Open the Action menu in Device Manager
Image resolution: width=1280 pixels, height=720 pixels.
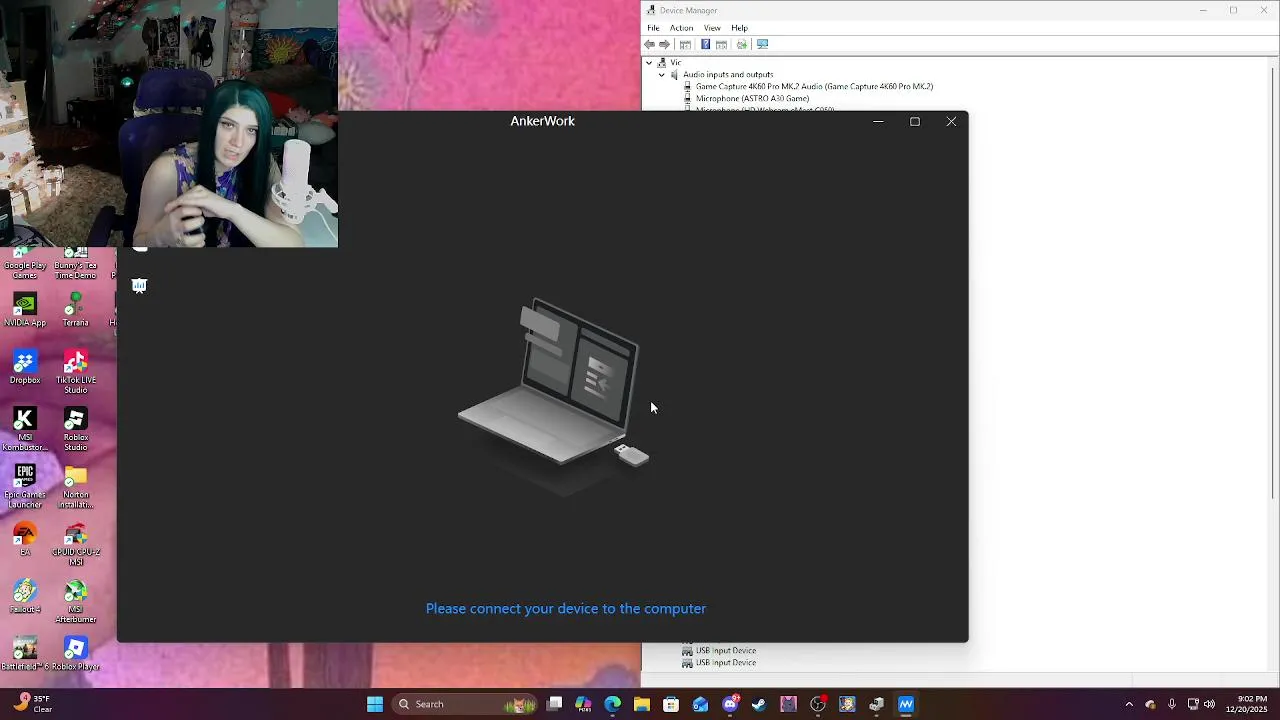tap(681, 28)
